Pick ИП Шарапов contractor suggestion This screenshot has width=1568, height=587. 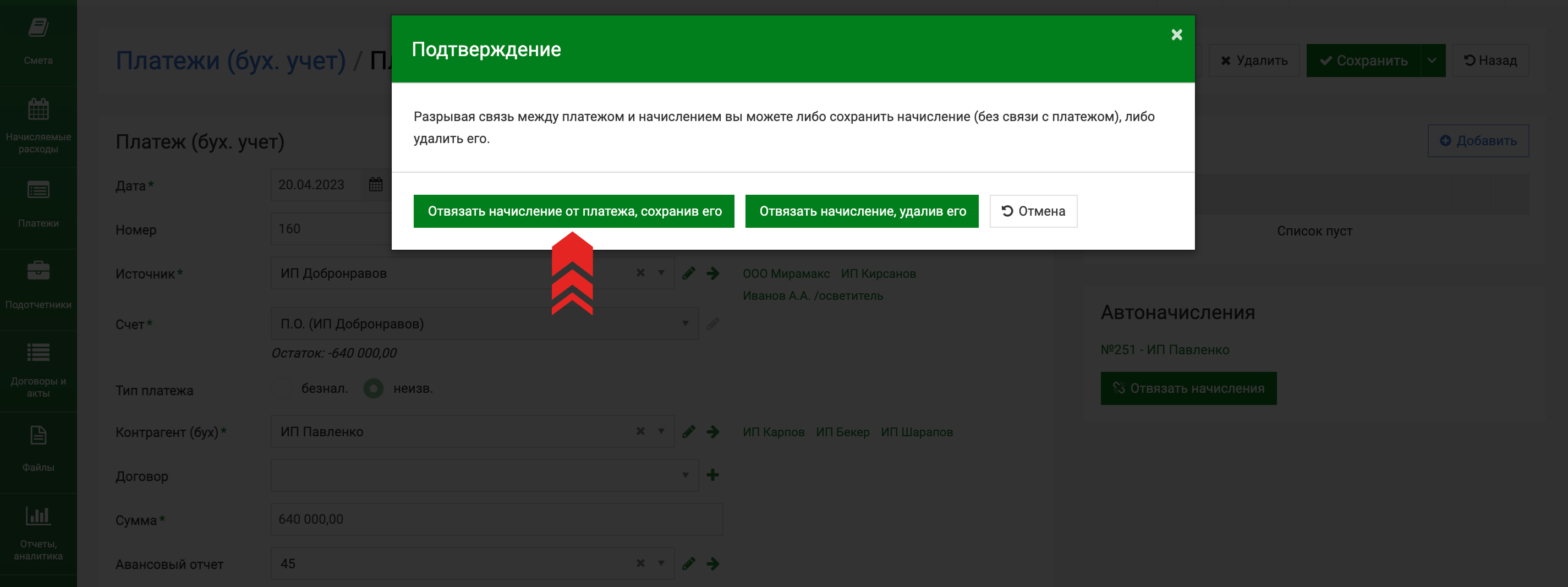[917, 432]
